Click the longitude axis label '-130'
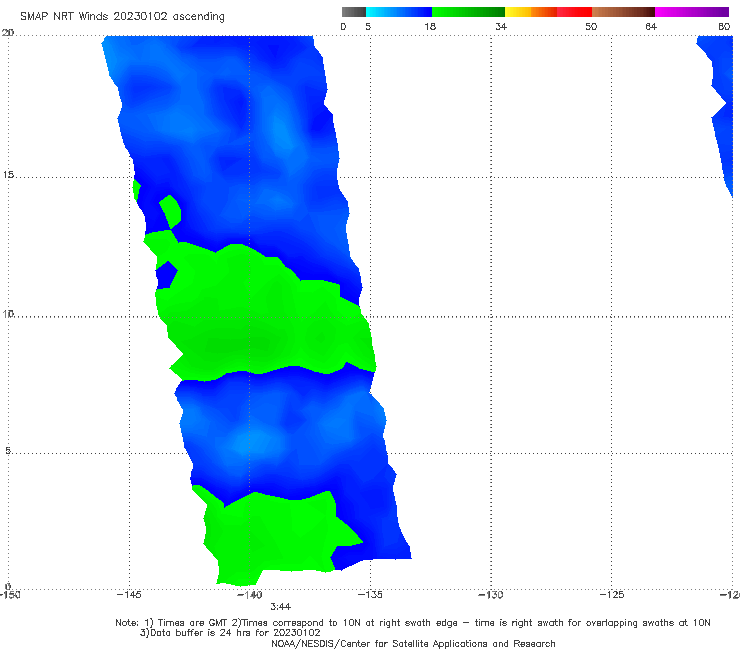This screenshot has height=650, width=740. (491, 595)
